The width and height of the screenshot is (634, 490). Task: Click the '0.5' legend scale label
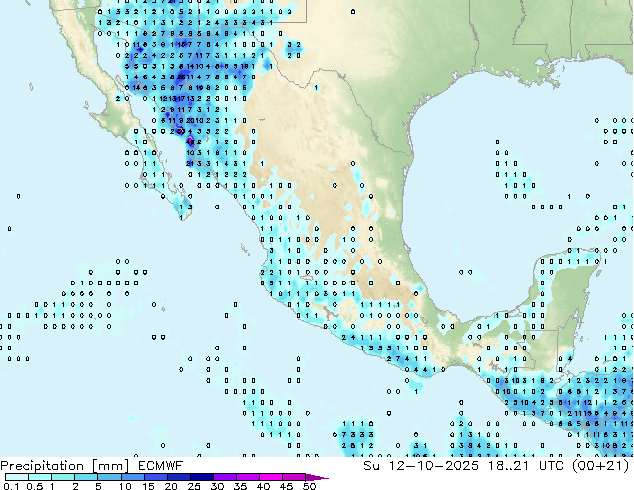35,486
